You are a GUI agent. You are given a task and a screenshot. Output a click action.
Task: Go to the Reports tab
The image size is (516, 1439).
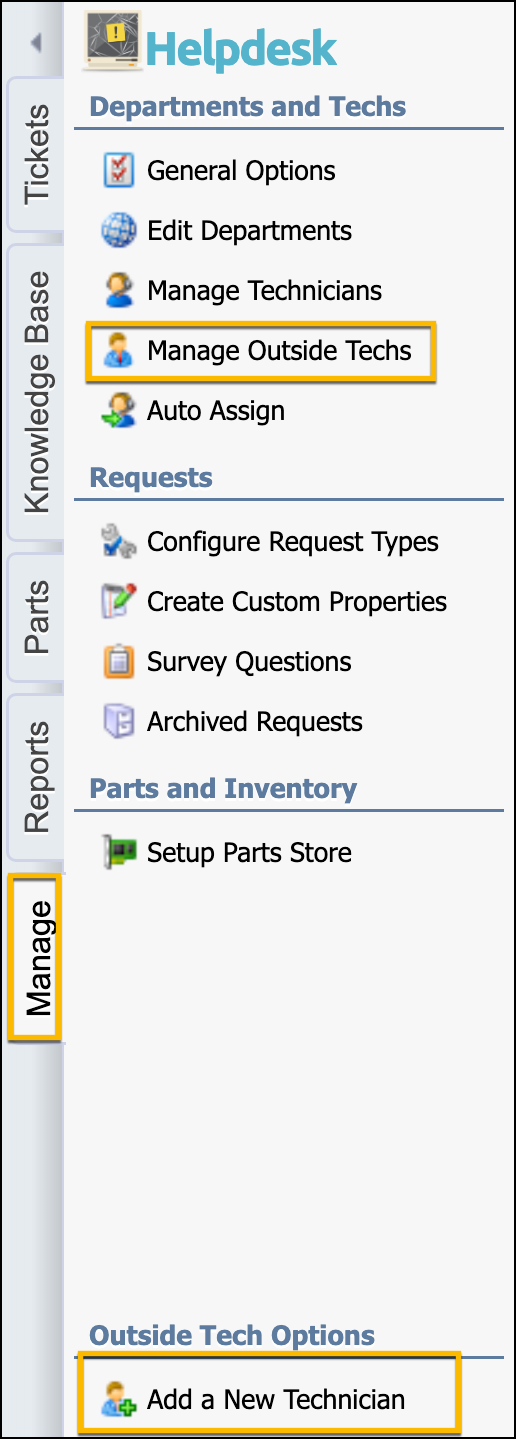coord(36,777)
